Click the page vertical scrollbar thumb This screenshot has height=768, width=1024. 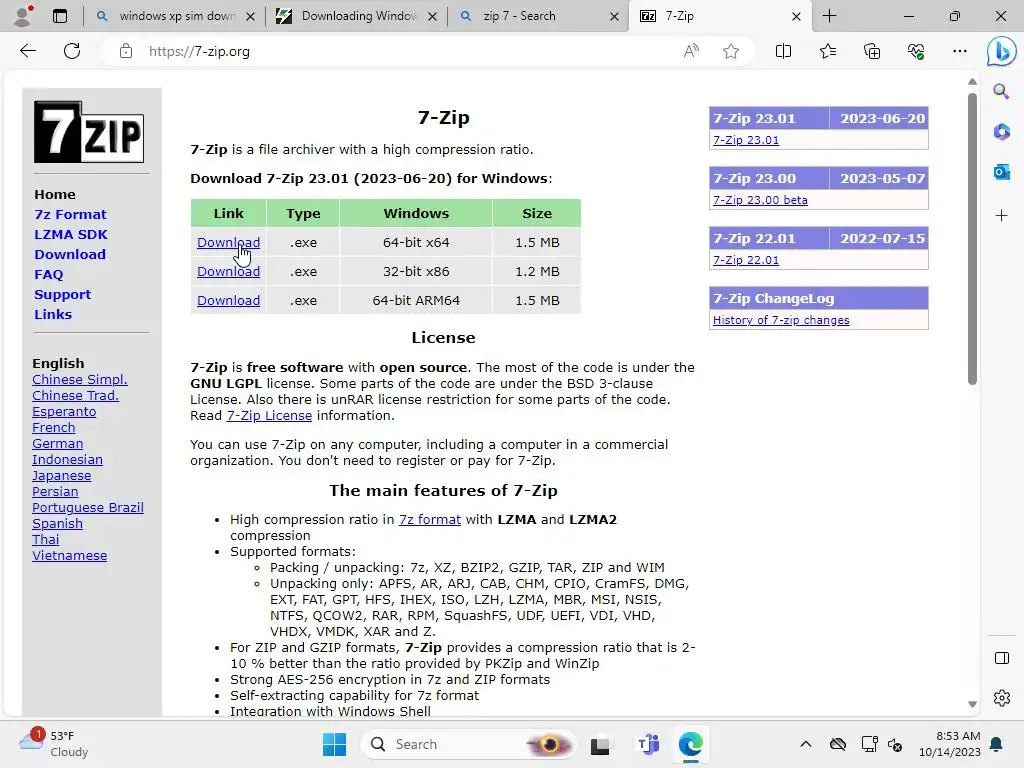tap(972, 238)
